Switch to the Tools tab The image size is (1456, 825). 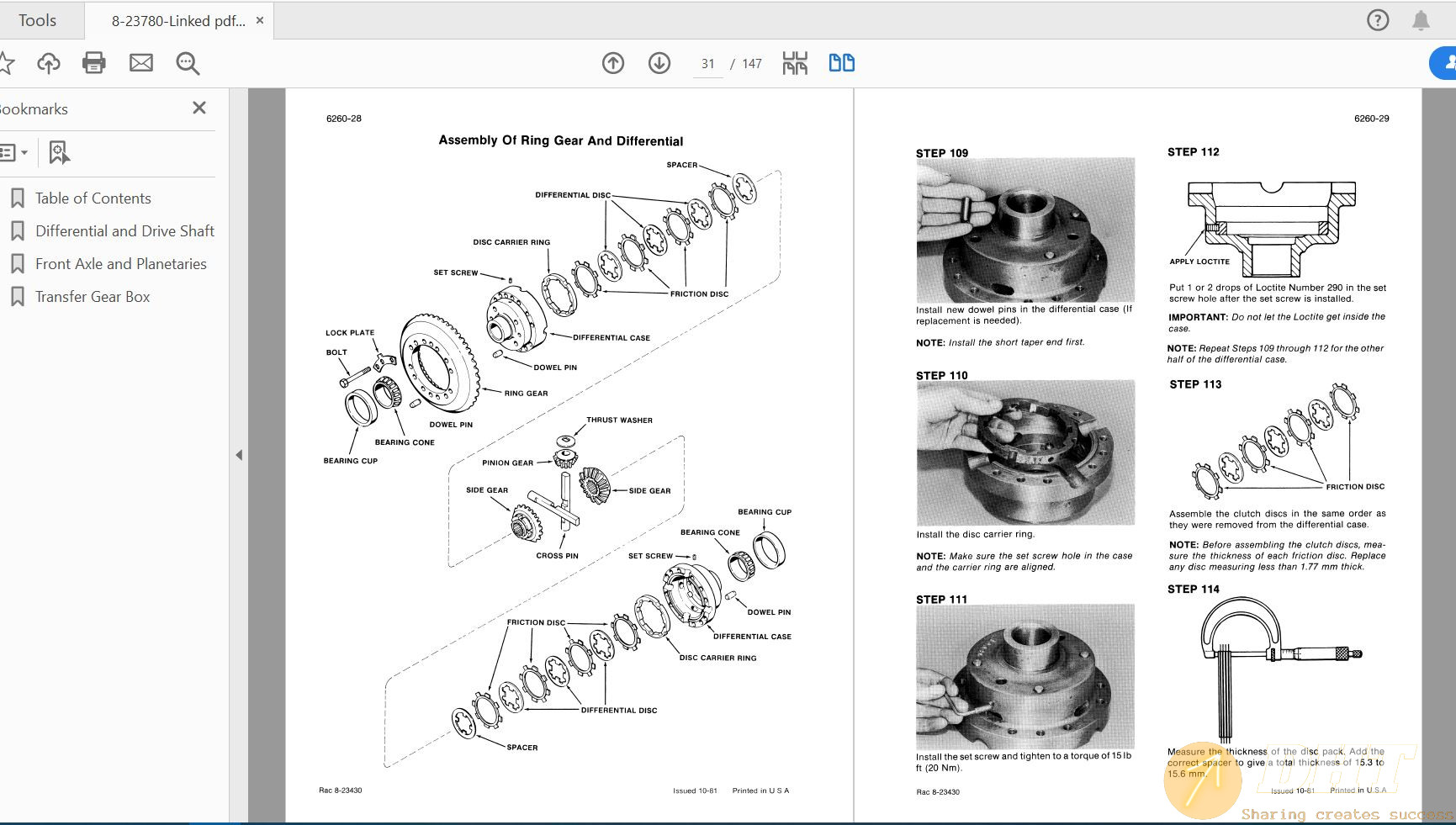click(x=38, y=19)
